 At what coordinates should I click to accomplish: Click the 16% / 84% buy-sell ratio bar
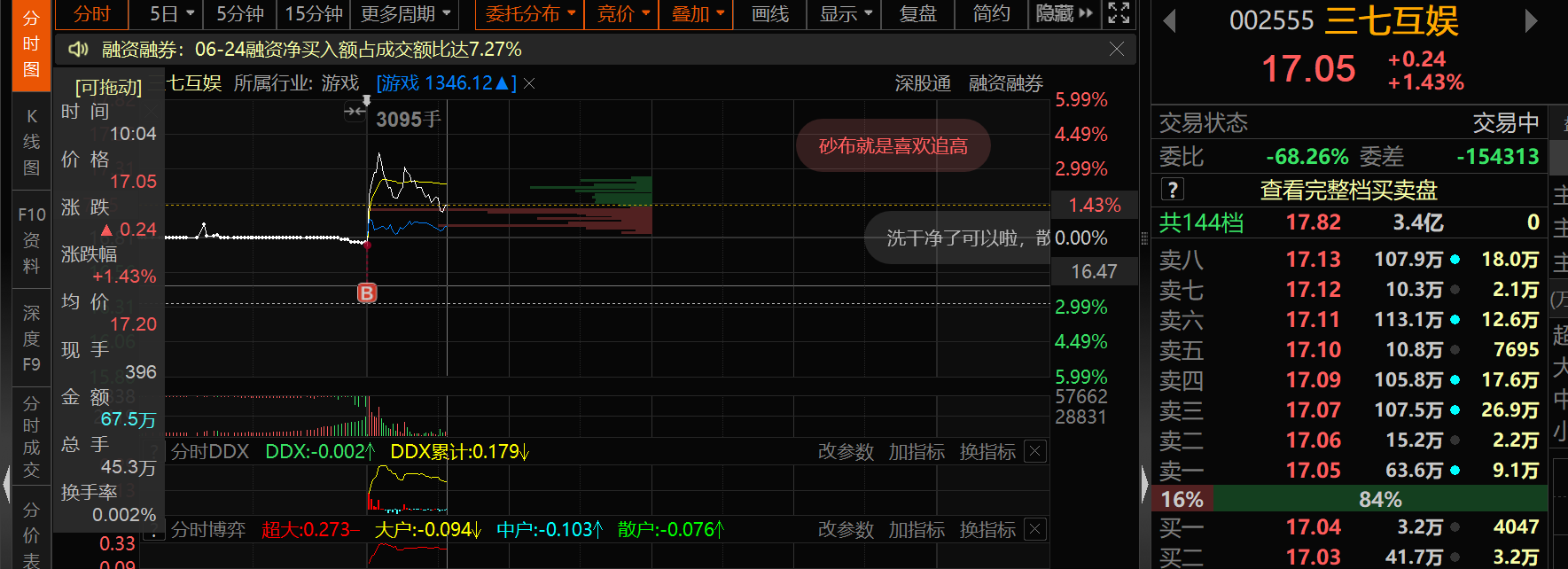(1350, 499)
